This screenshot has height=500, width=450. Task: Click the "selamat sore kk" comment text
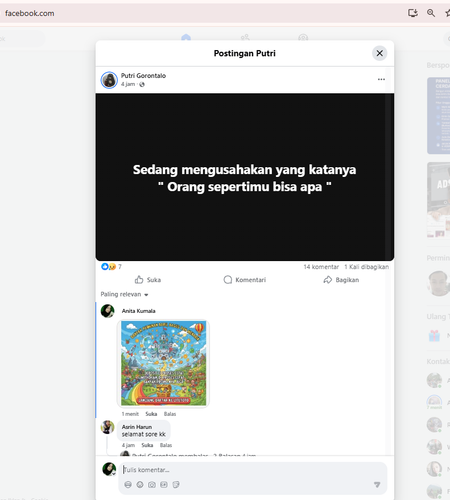143,434
